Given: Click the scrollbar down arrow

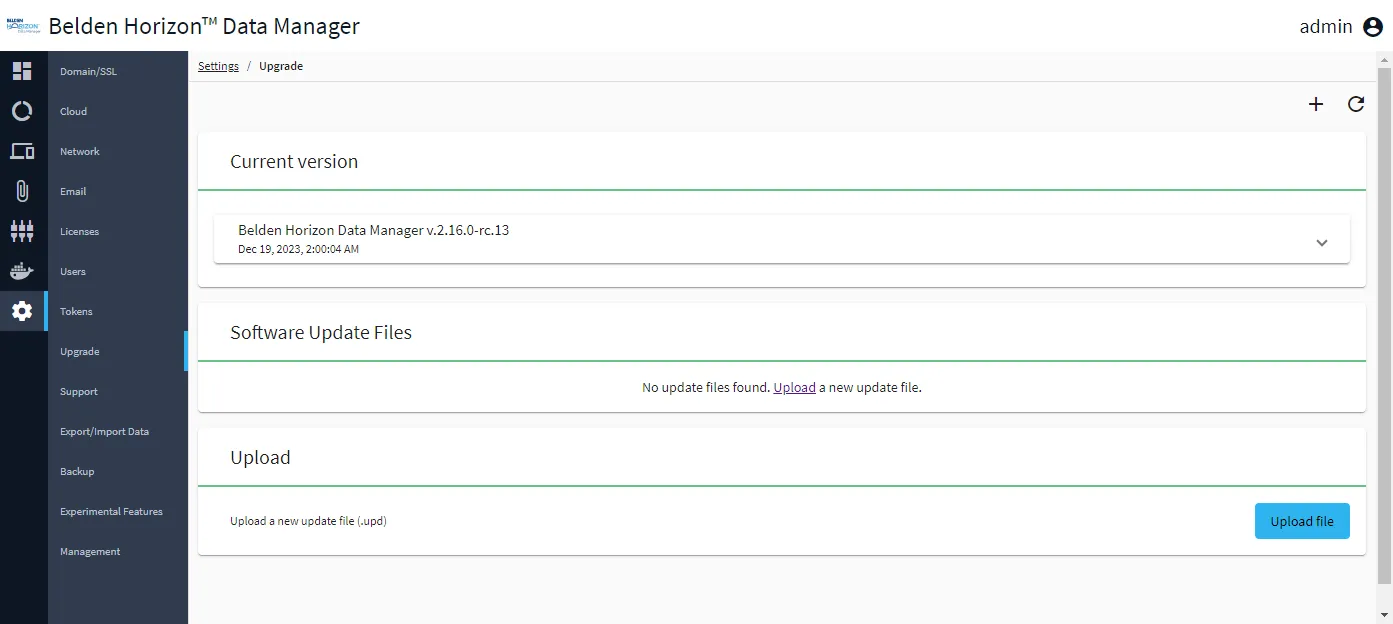Looking at the screenshot, I should click(x=1384, y=614).
